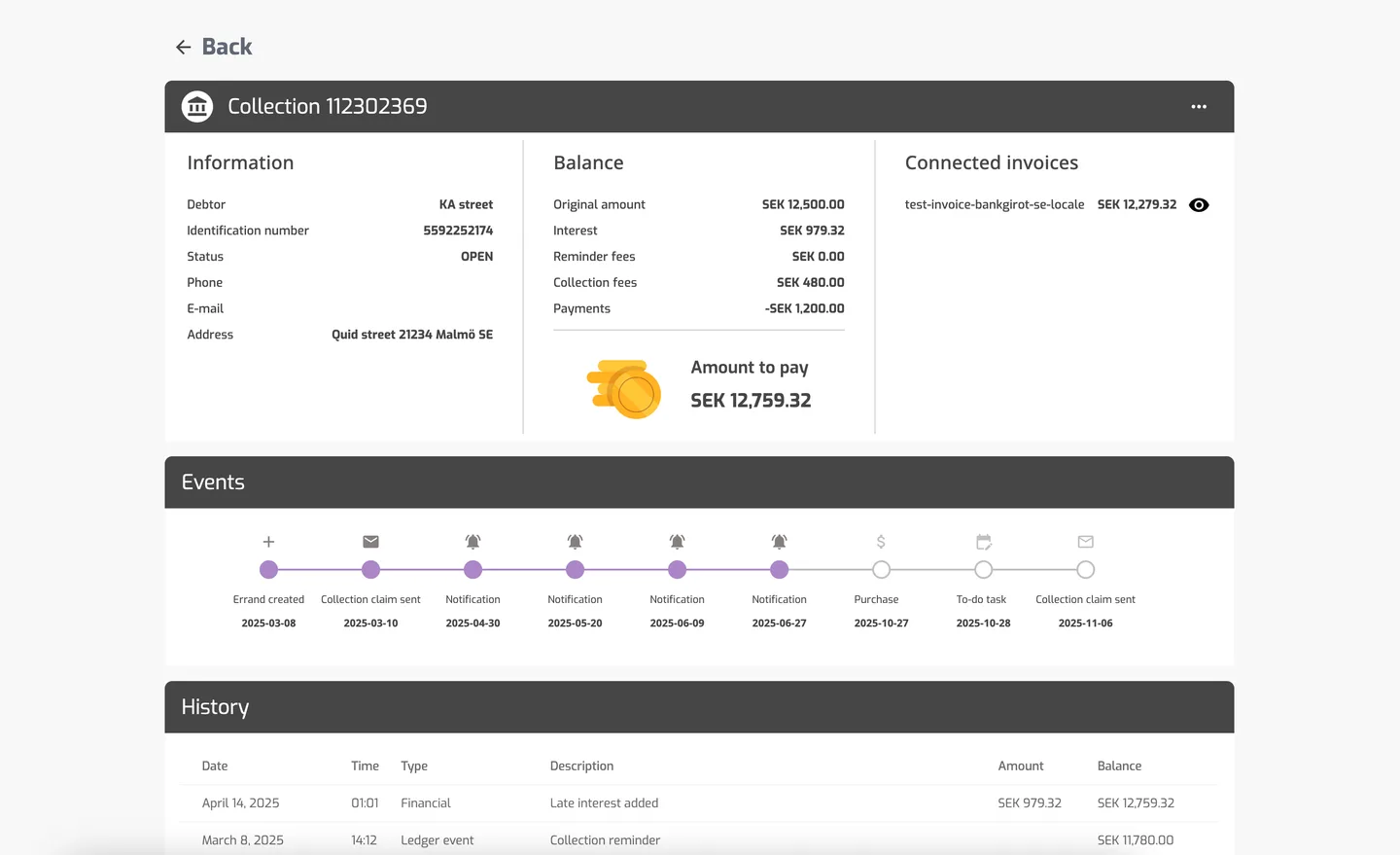Viewport: 1400px width, 855px height.
Task: Click the calendar icon above To-do task
Action: [984, 542]
